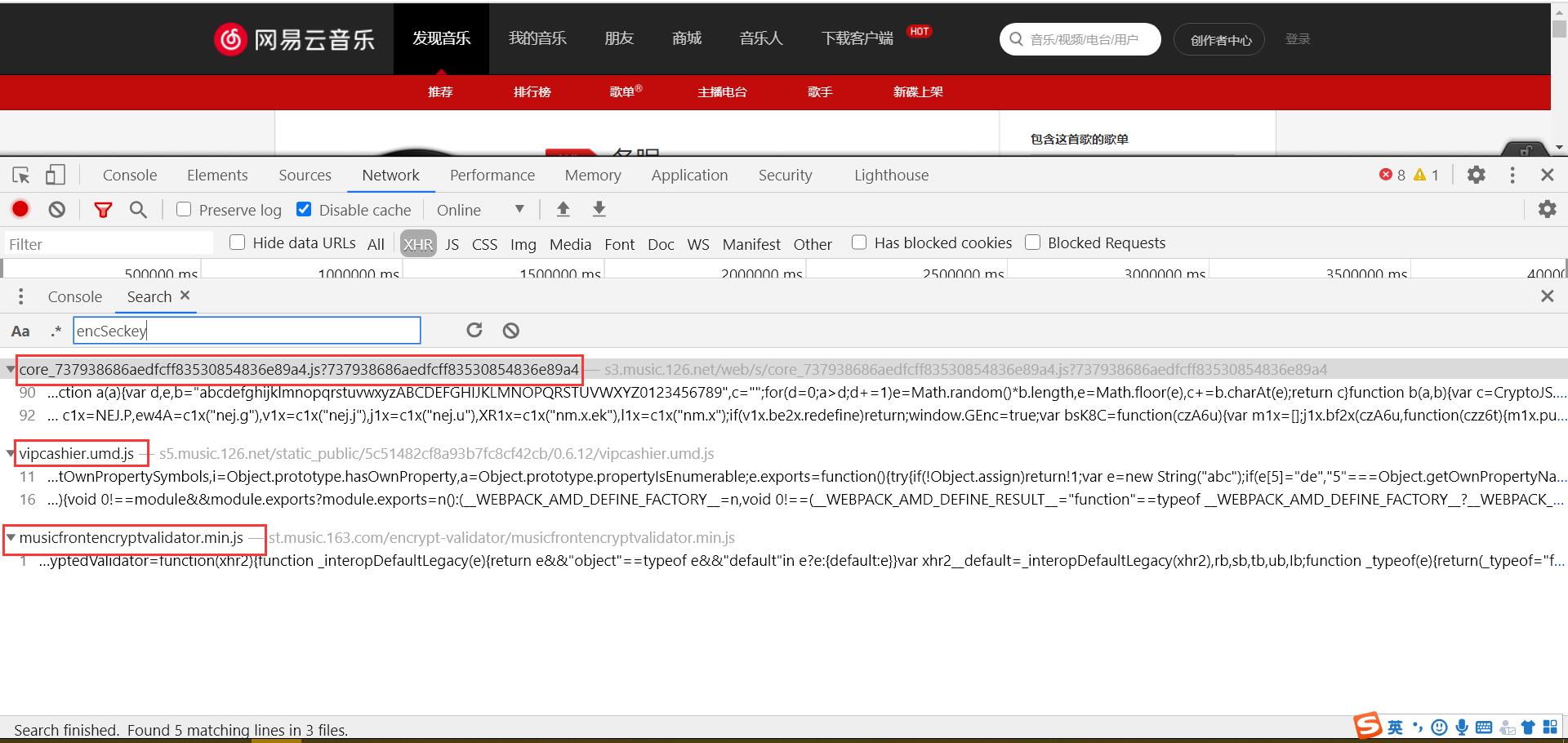Uncheck the Disable cache checkbox
The width and height of the screenshot is (1568, 743).
304,209
